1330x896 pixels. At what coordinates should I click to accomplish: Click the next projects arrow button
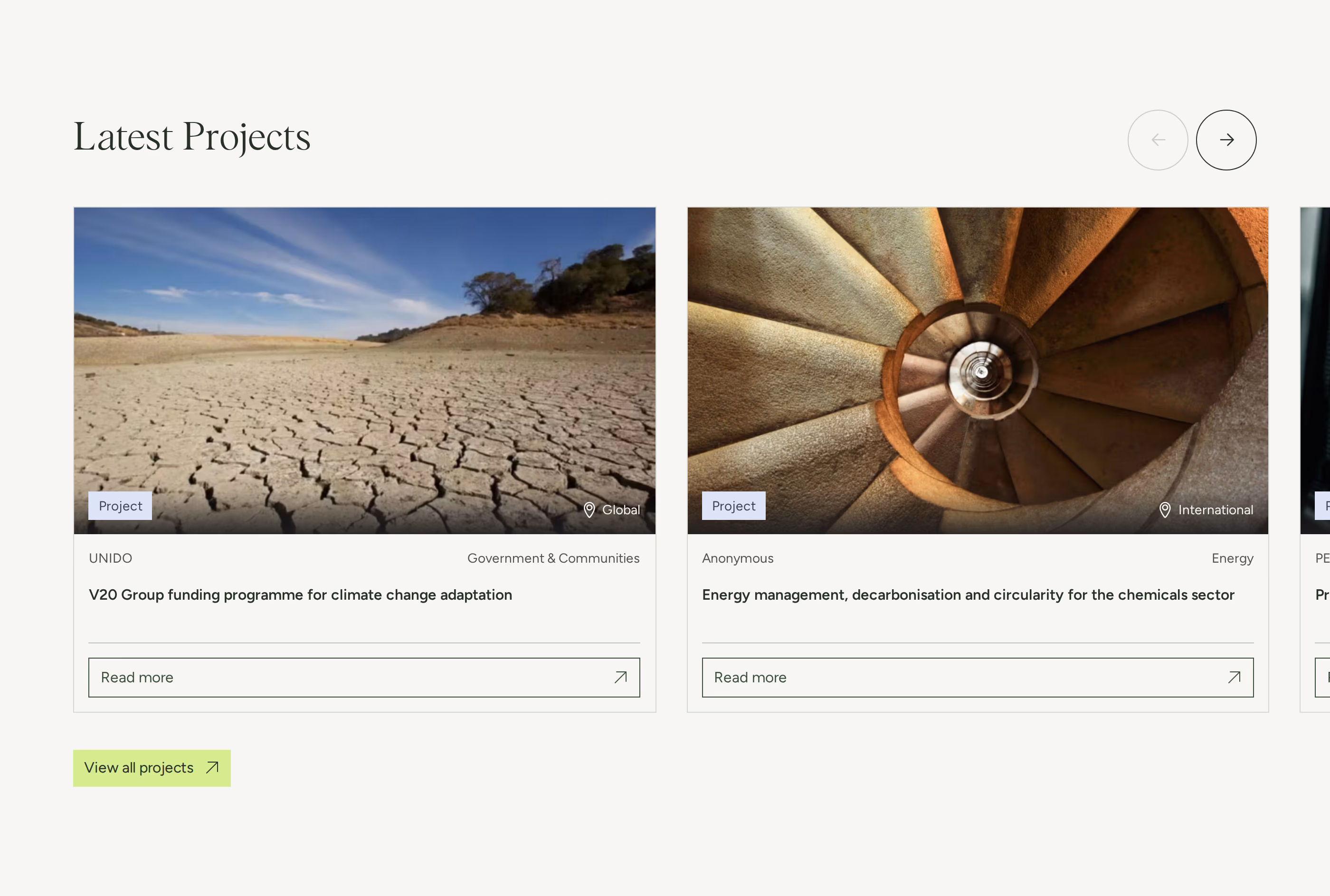[1226, 140]
